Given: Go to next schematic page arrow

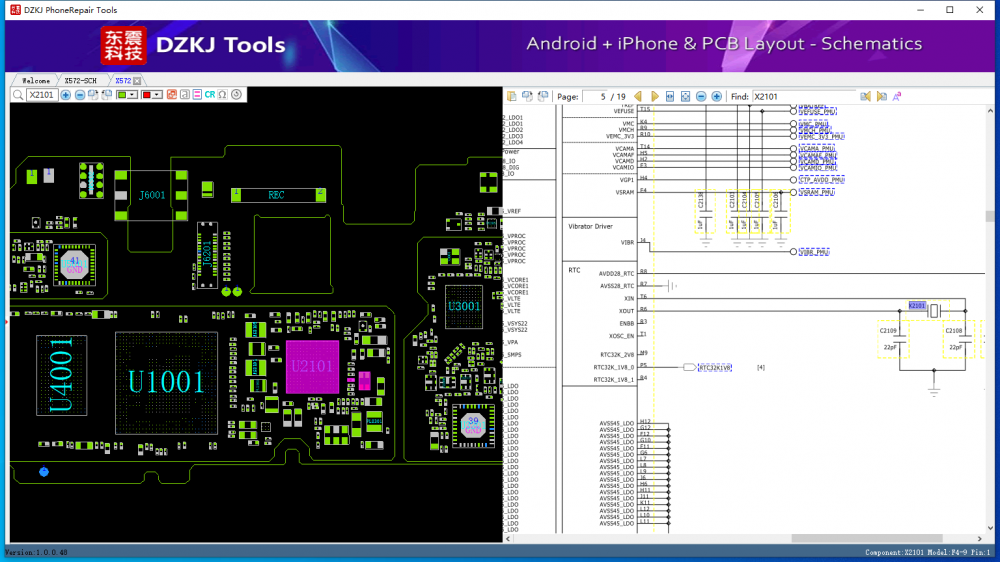Looking at the screenshot, I should point(655,97).
